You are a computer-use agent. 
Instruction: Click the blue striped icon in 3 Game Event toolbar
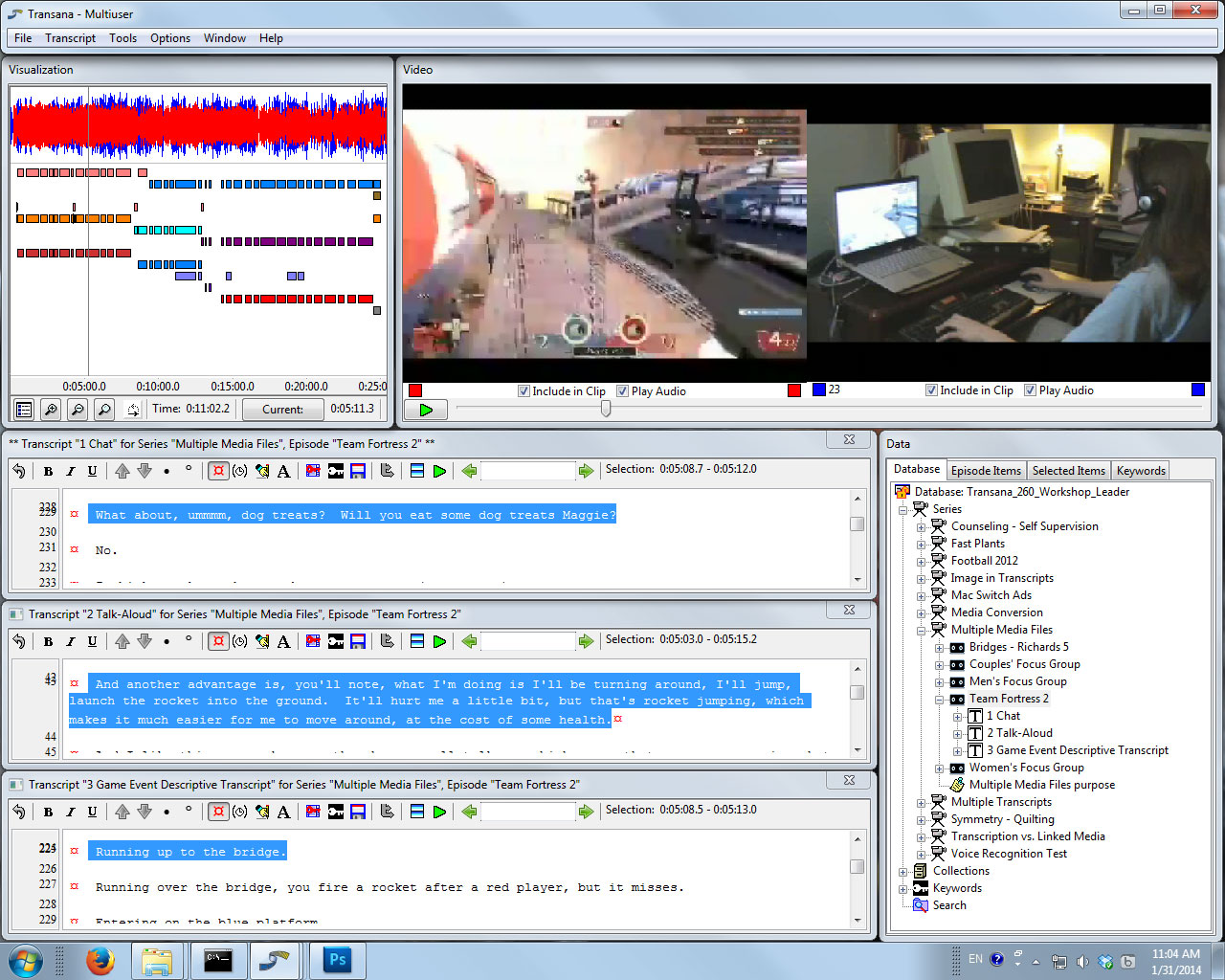(x=417, y=812)
